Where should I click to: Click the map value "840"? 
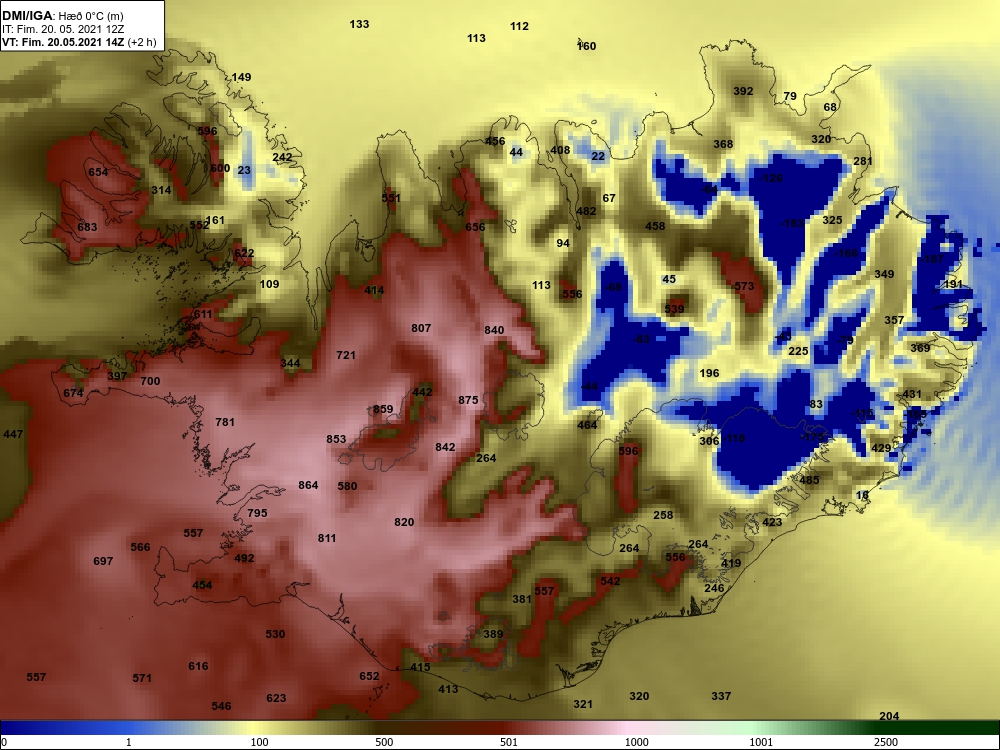494,330
